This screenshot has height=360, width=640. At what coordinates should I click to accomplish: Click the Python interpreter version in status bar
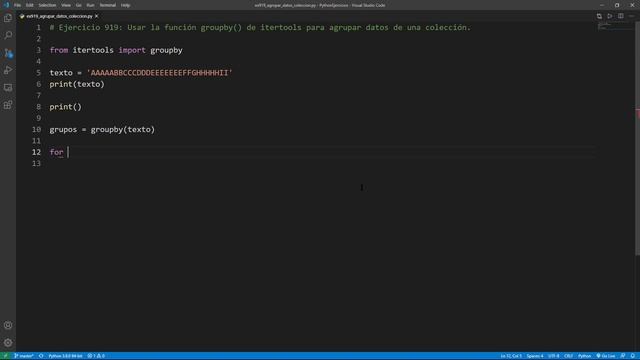click(65, 356)
